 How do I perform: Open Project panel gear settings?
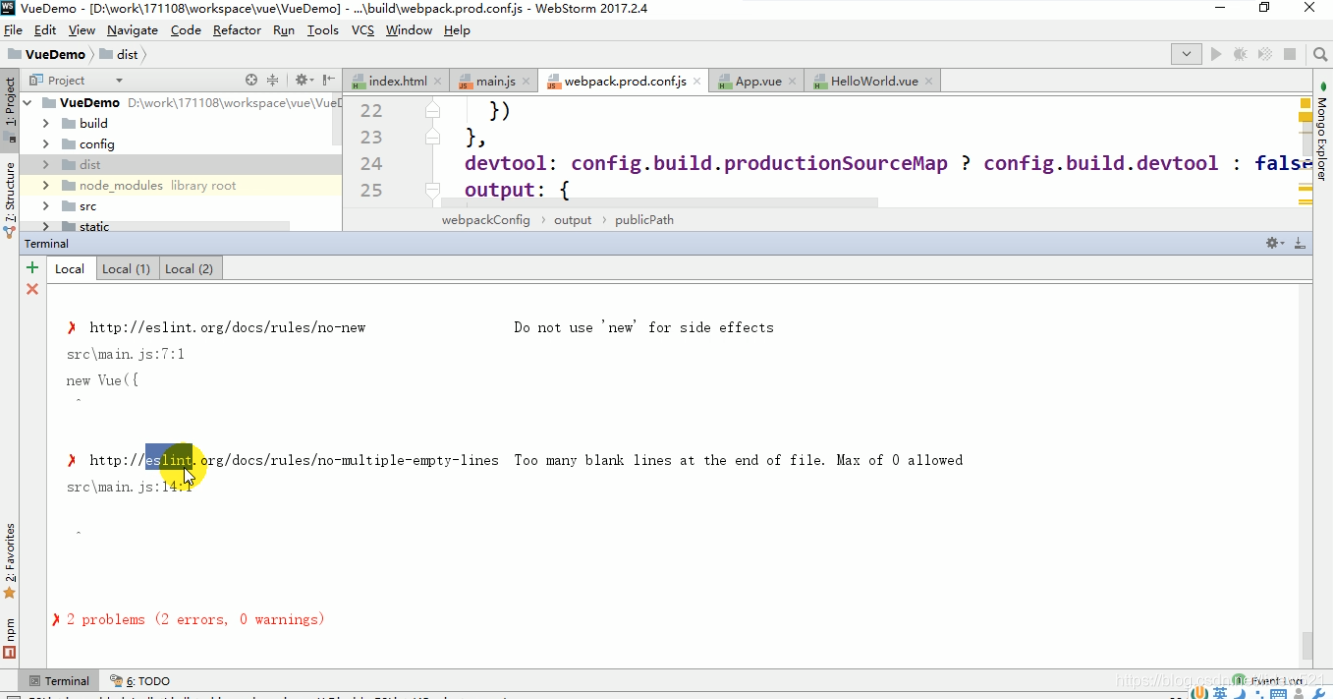click(x=303, y=80)
